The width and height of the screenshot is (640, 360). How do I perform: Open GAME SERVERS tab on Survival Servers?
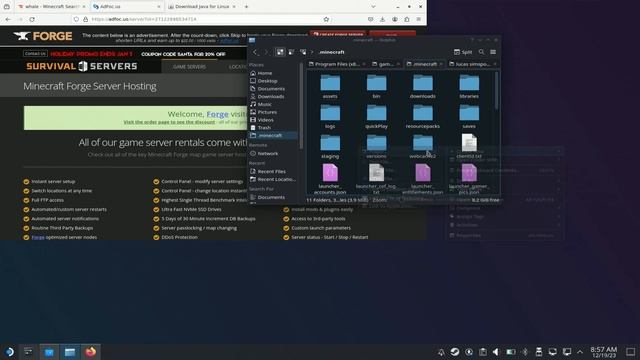(x=189, y=67)
